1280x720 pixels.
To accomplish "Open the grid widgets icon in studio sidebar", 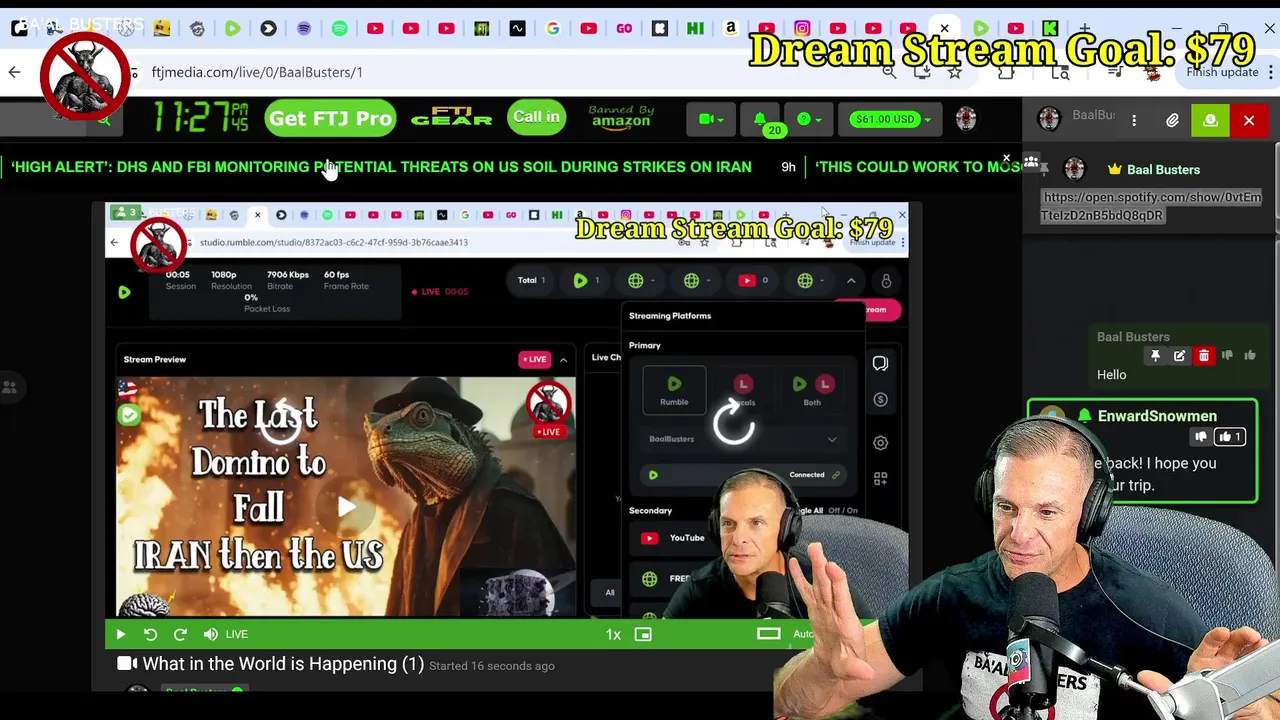I will (880, 479).
